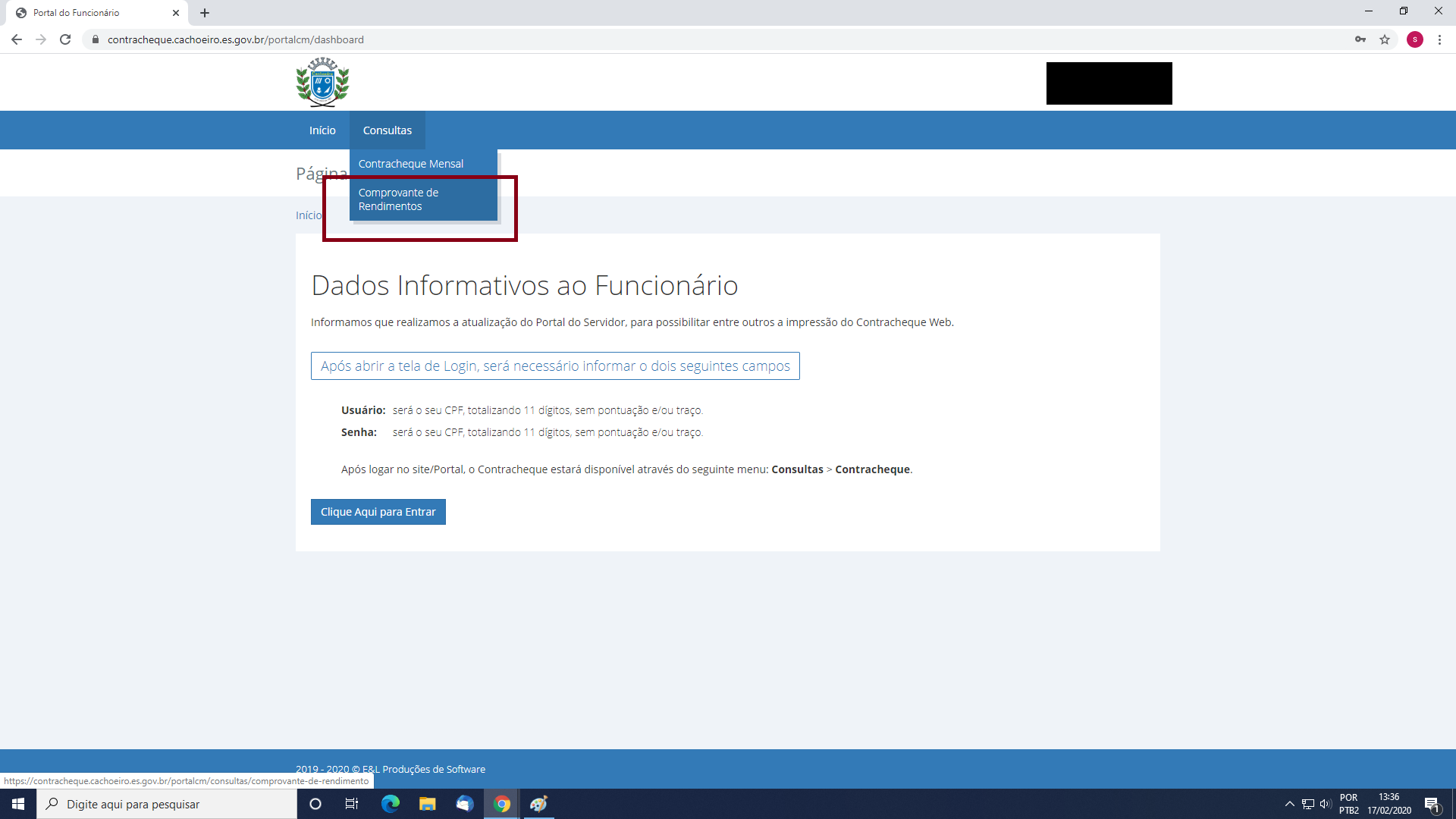Reload the page with refresh icon
Viewport: 1456px width, 819px height.
[65, 39]
